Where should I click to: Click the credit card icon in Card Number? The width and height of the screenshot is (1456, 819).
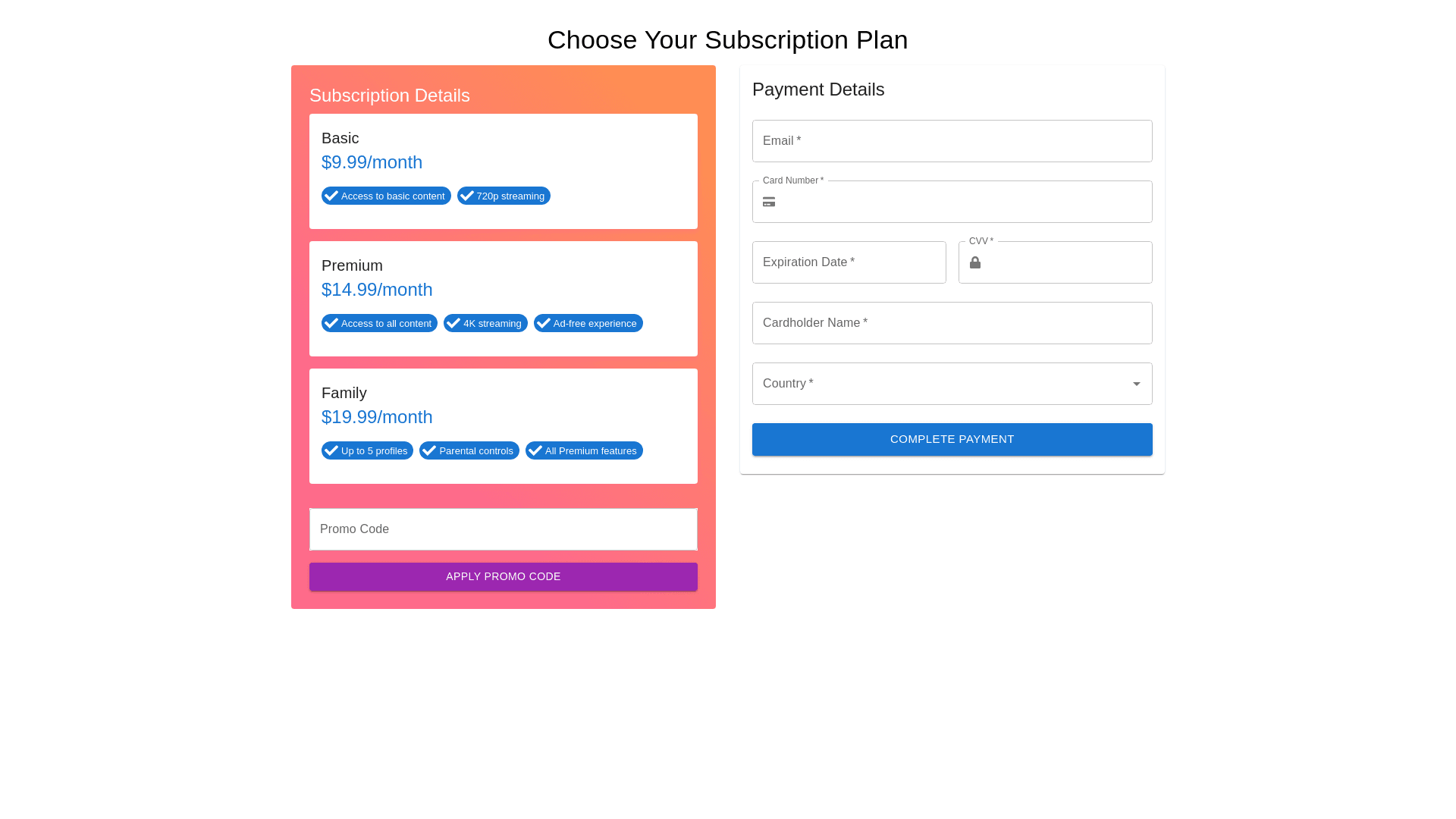[x=769, y=202]
